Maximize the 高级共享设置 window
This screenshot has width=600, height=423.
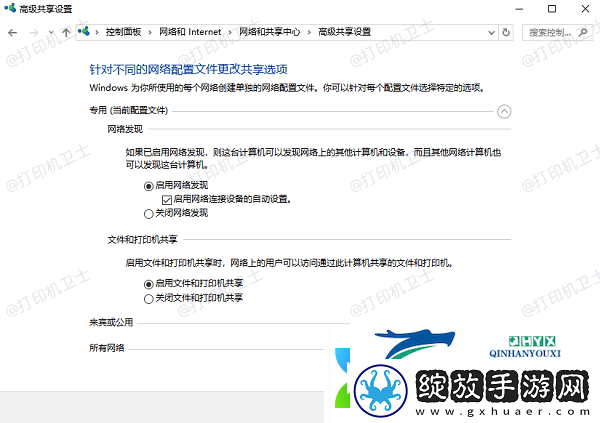coord(552,9)
